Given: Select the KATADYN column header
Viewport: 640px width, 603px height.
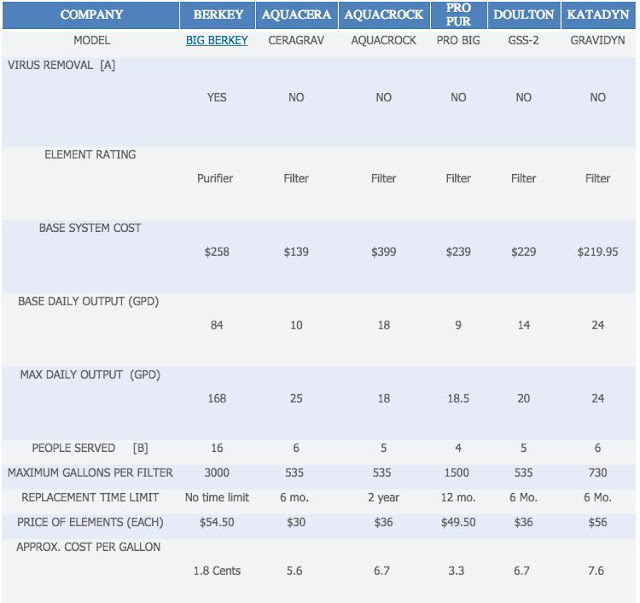Looking at the screenshot, I should point(598,15).
